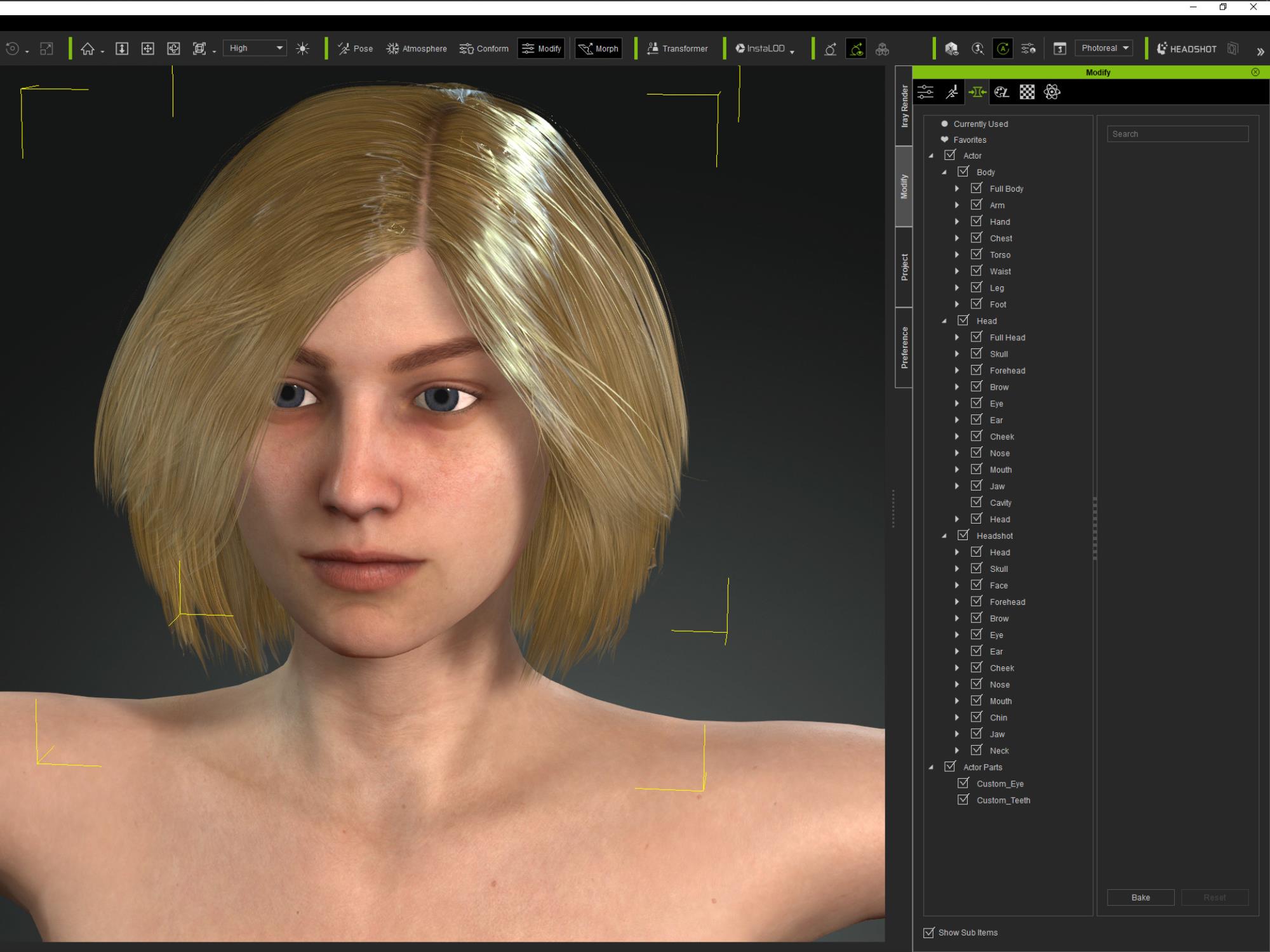The image size is (1270, 952).
Task: Click the Transformer button
Action: [677, 49]
